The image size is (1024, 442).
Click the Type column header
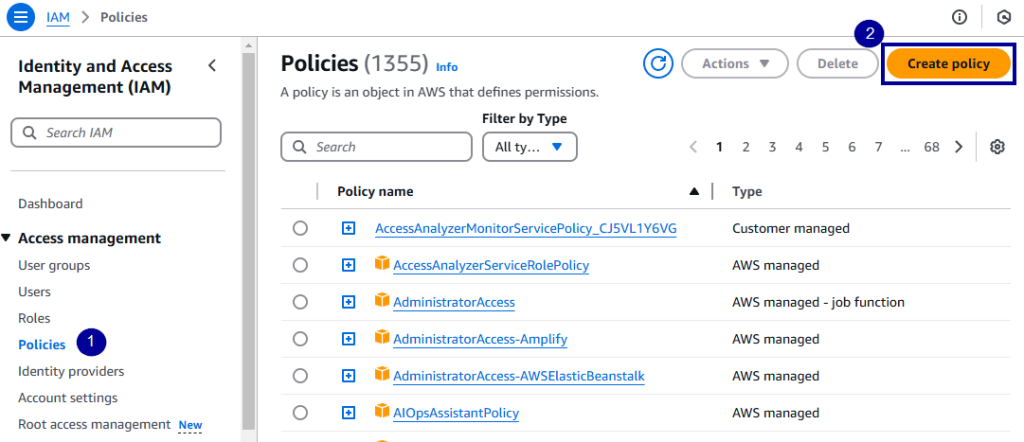click(x=747, y=191)
